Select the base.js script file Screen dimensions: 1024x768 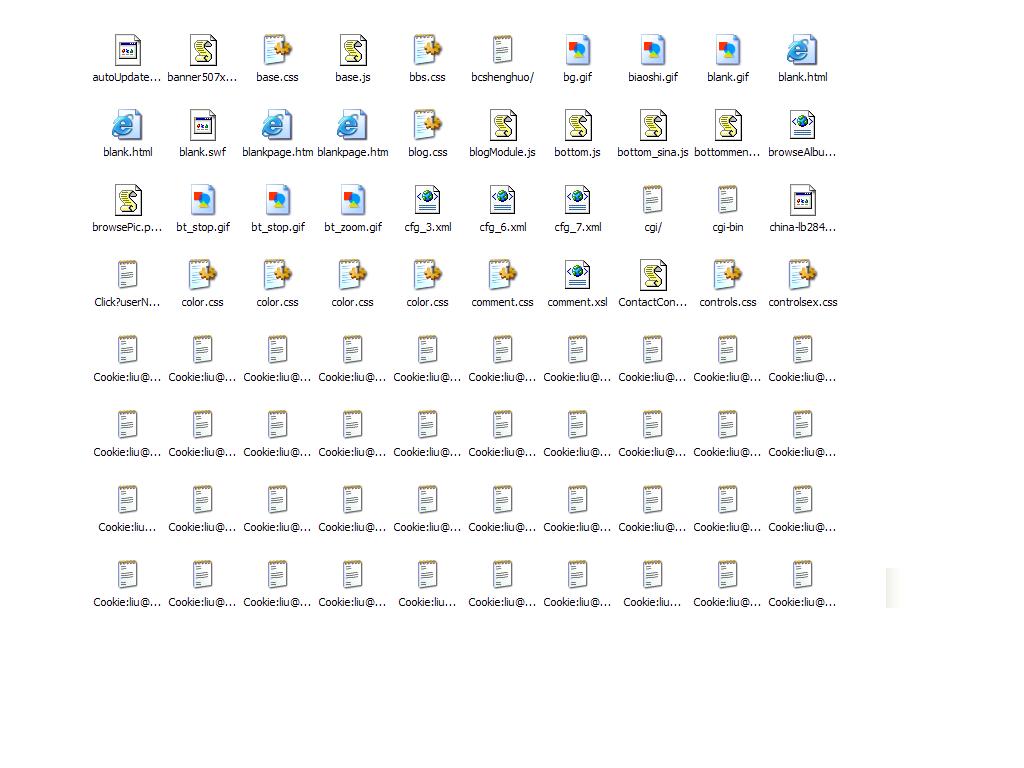pos(352,51)
